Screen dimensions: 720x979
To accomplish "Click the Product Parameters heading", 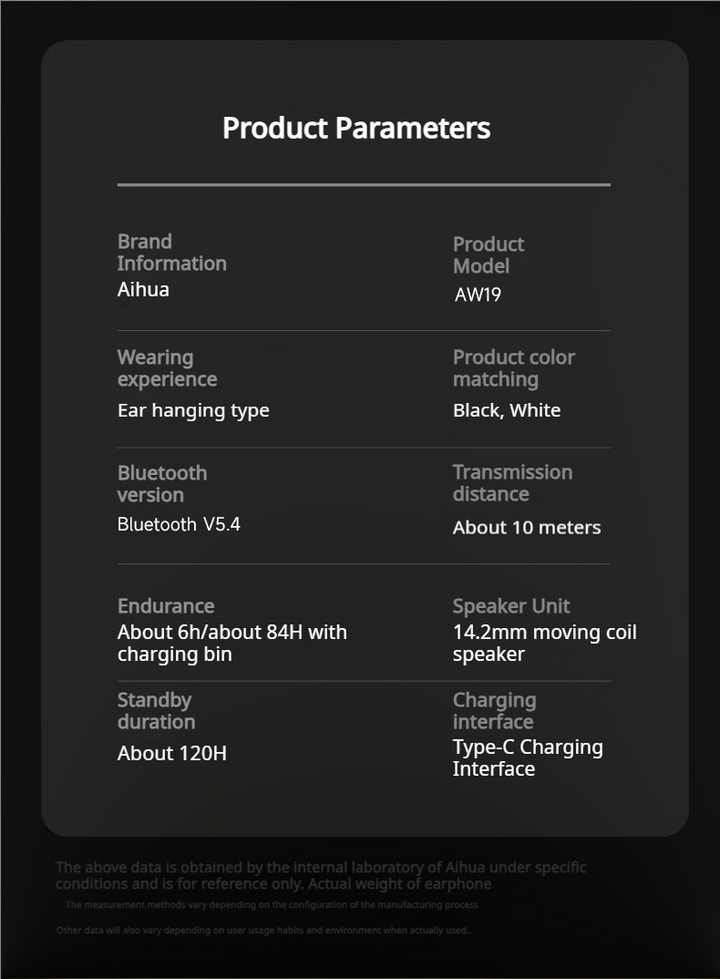I will (356, 128).
